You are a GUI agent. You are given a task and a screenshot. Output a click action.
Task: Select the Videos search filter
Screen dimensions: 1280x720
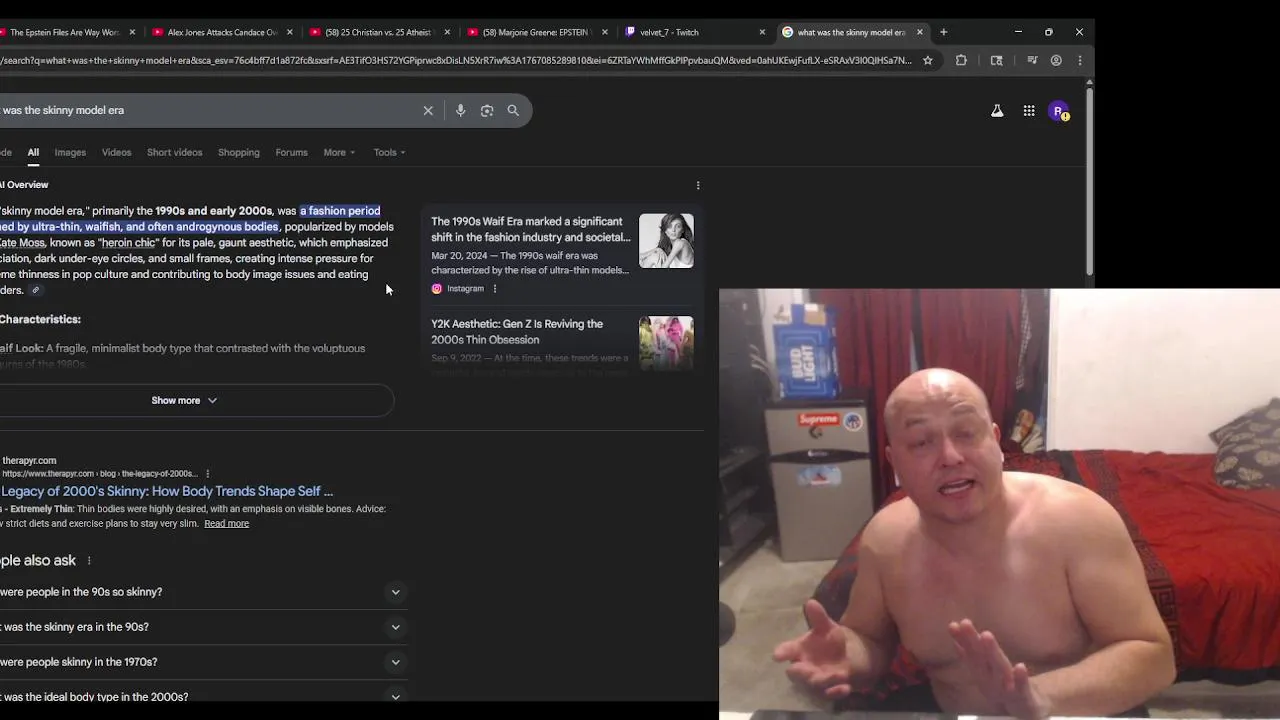[116, 153]
